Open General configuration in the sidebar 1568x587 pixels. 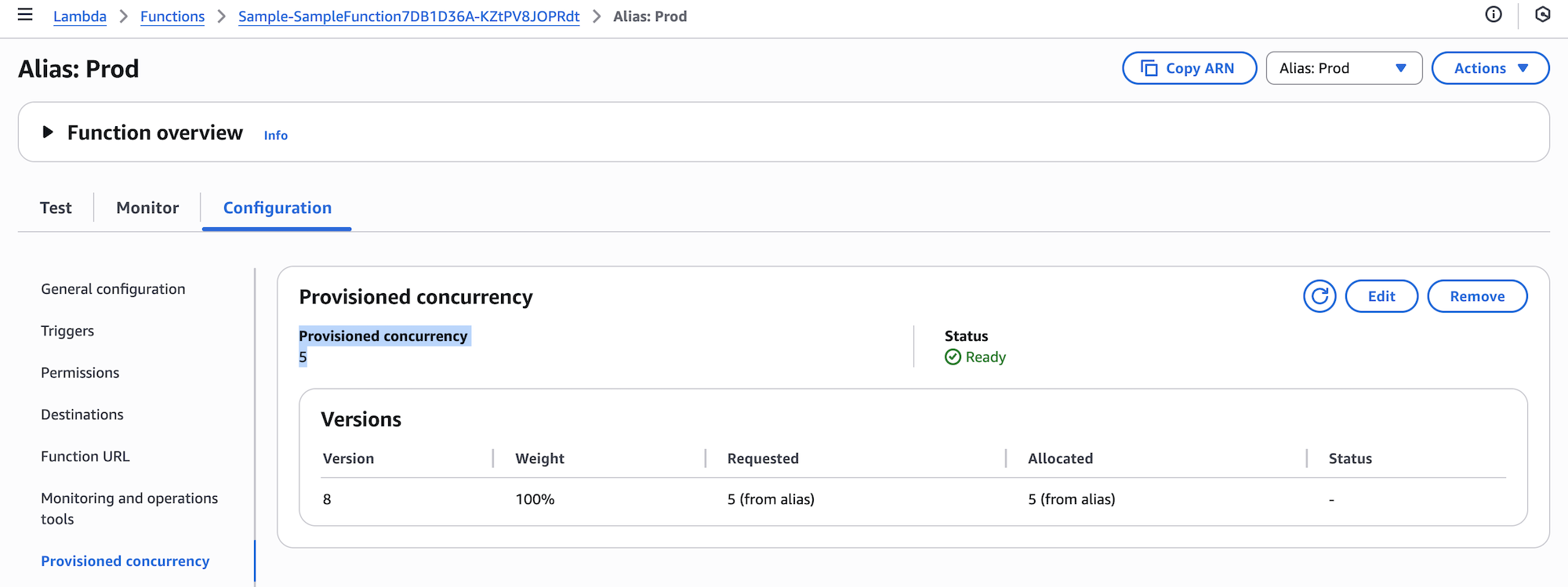coord(113,289)
